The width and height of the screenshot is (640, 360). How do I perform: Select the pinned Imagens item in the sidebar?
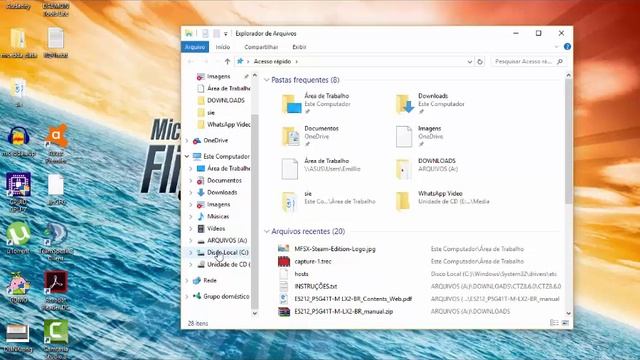tap(219, 76)
